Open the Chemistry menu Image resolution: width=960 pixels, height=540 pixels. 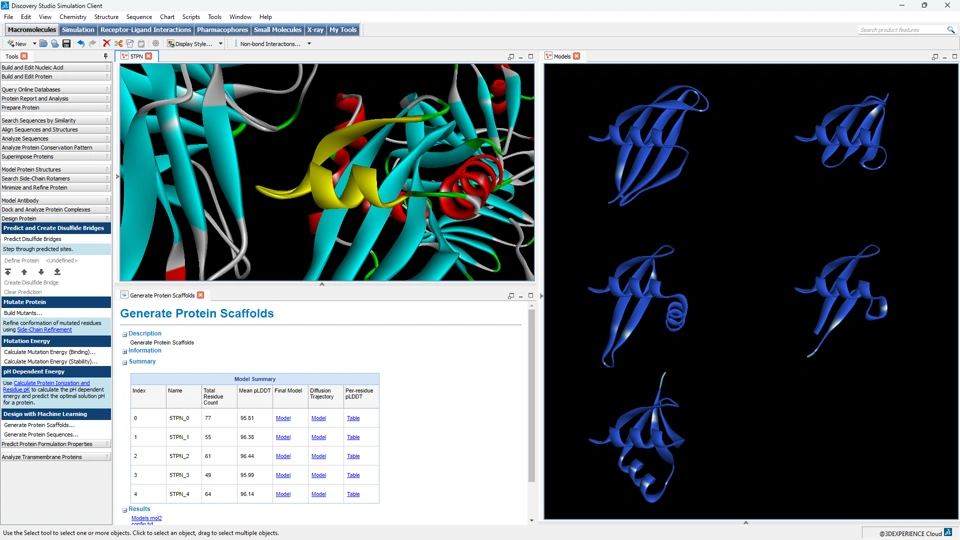coord(73,17)
